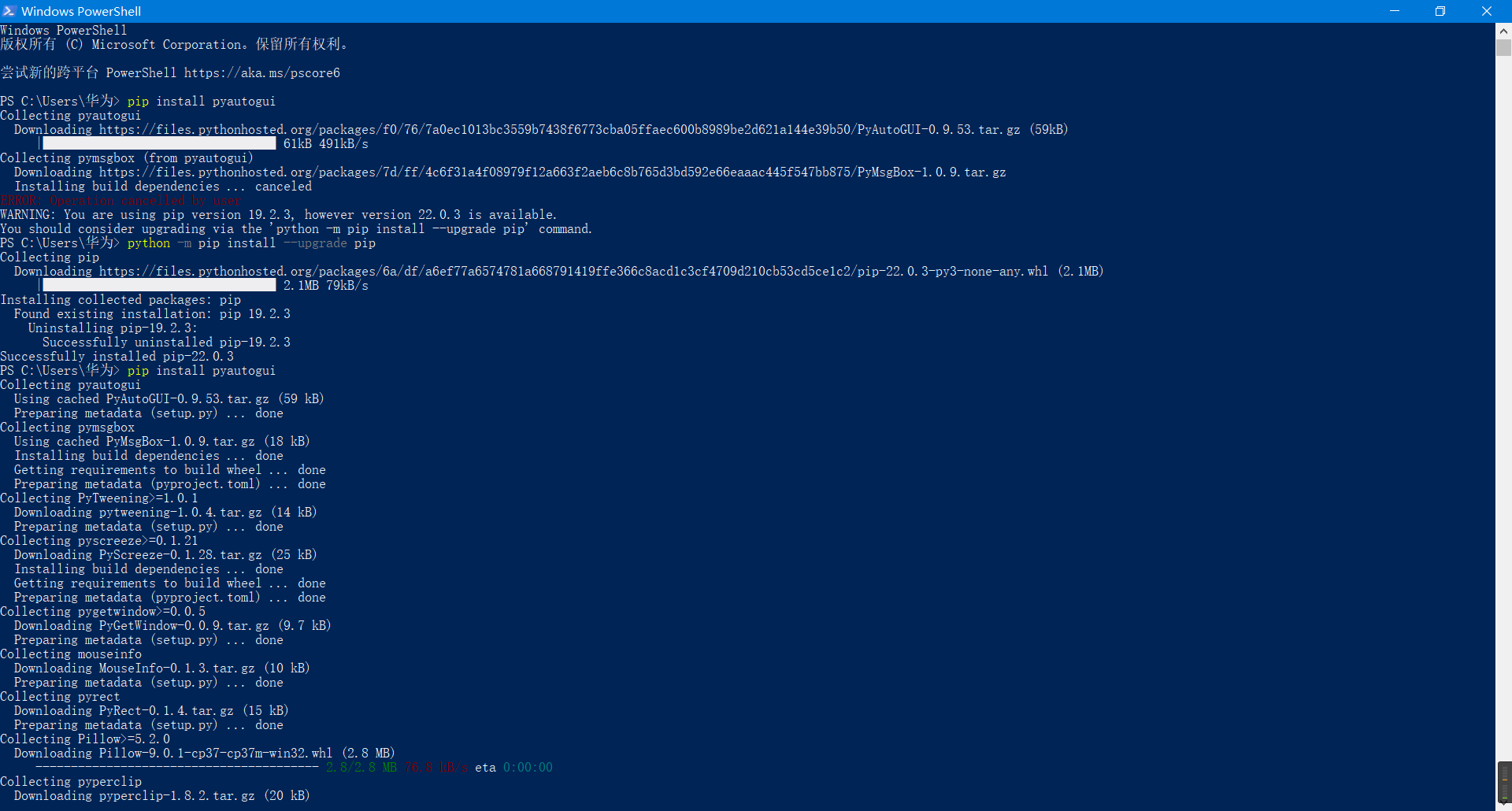Click "Installing collected packages: pip"
This screenshot has height=811, width=1512.
pos(120,300)
